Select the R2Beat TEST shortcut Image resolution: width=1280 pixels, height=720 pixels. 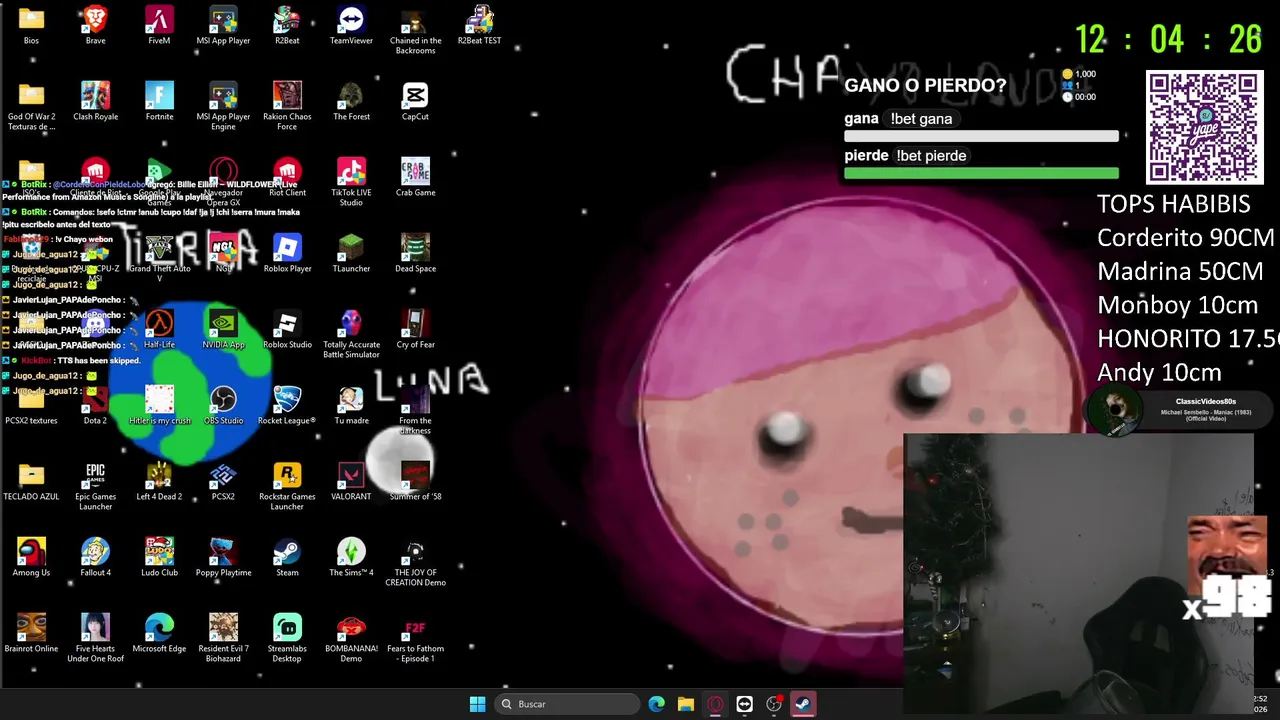pyautogui.click(x=479, y=26)
